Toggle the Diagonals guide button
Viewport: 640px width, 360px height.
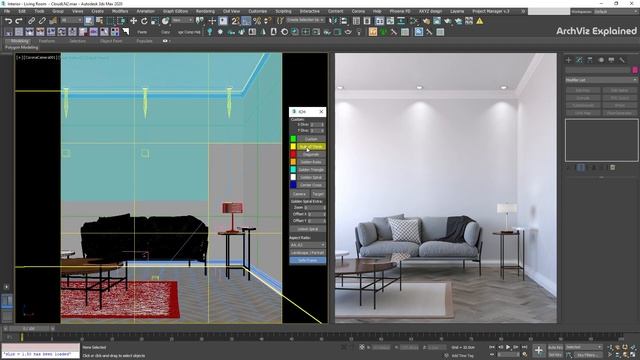[x=311, y=154]
